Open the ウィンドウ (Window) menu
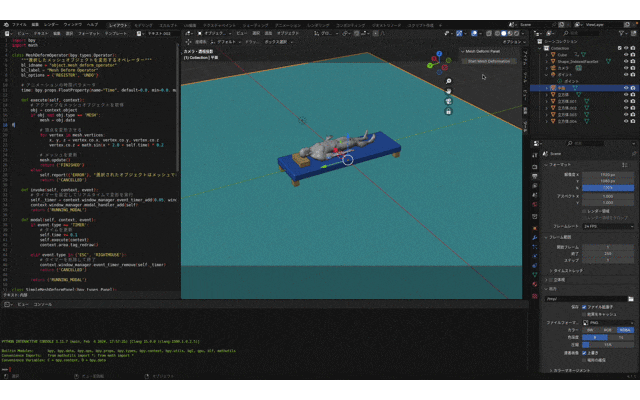The height and width of the screenshot is (400, 640). point(73,25)
